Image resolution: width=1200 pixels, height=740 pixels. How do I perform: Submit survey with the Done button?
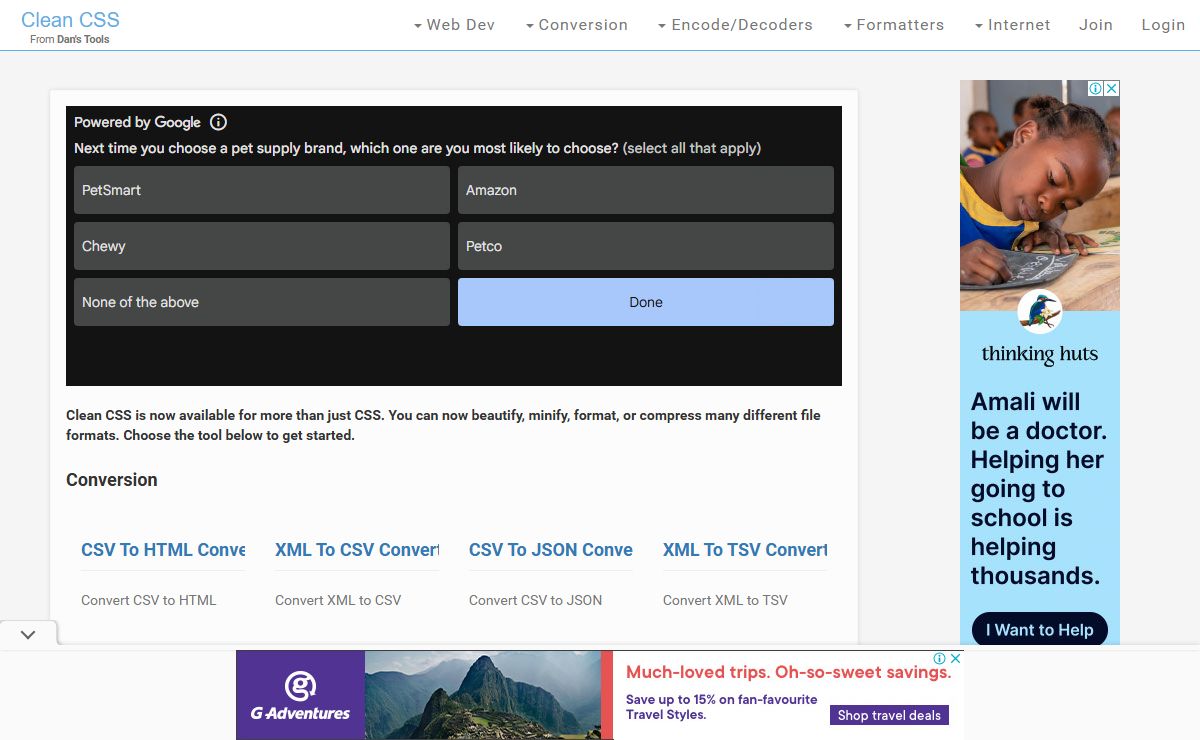coord(645,302)
